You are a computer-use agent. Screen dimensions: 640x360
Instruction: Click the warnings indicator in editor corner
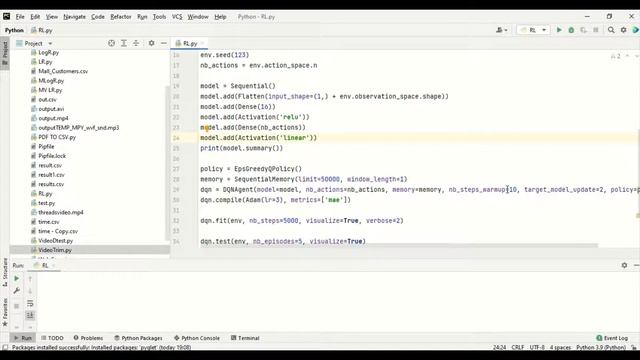[616, 56]
